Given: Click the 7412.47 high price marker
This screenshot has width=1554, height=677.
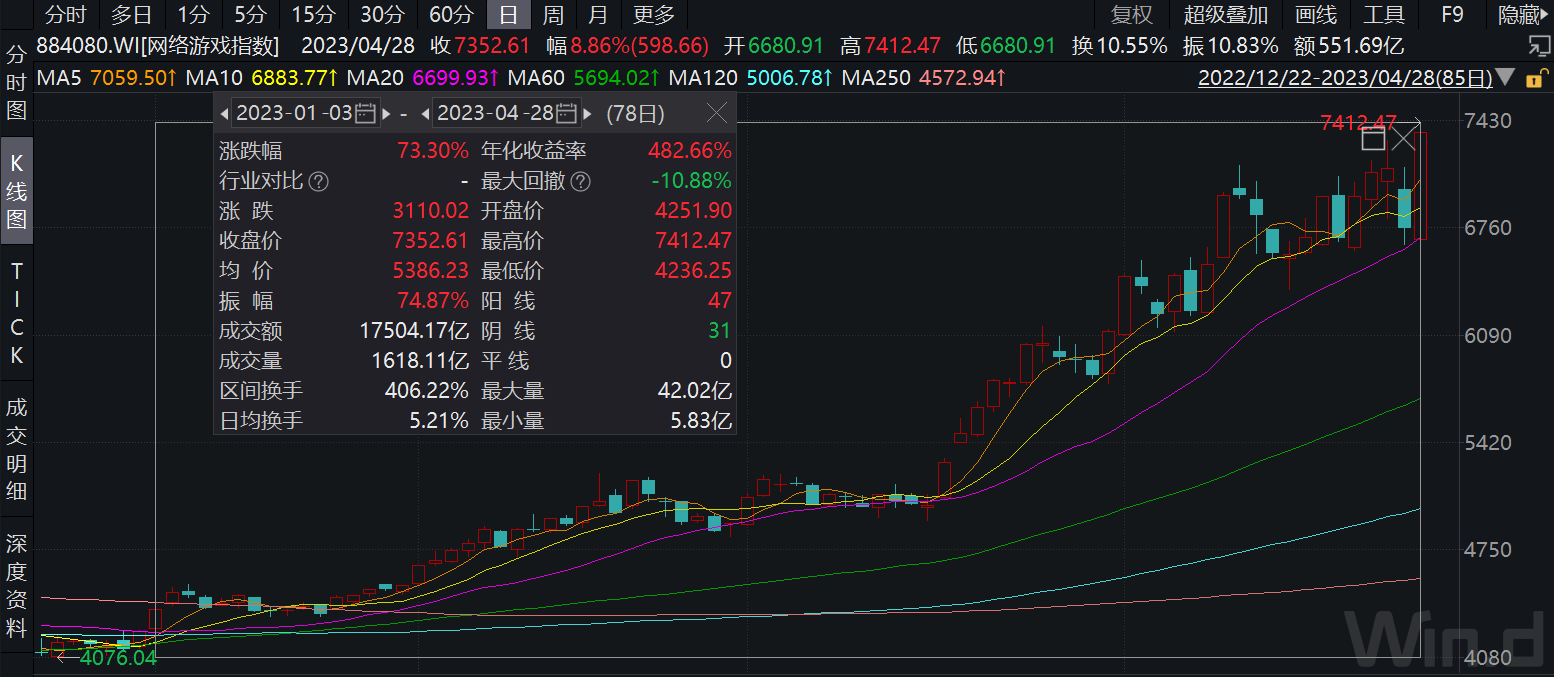Looking at the screenshot, I should point(1357,123).
